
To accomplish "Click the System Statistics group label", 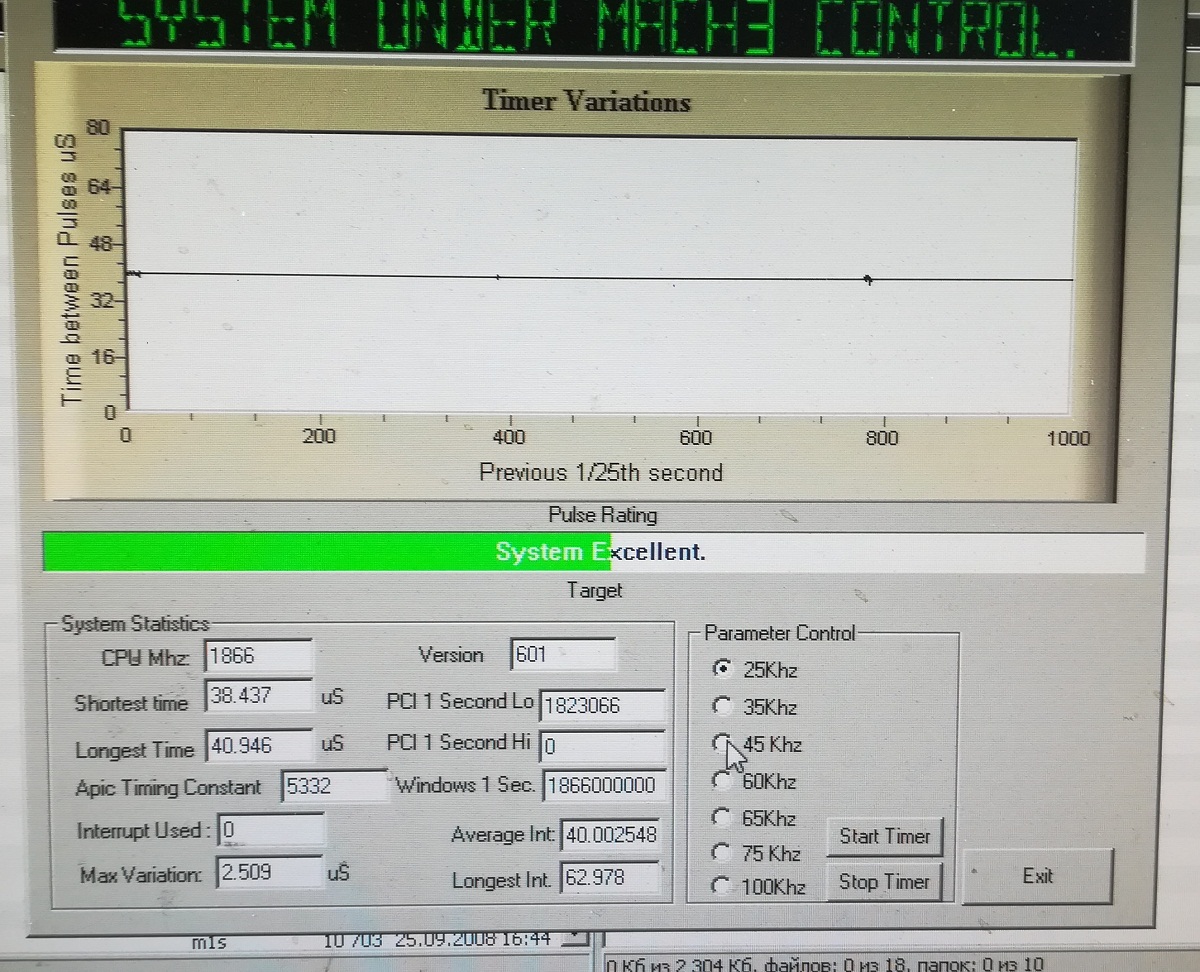I will [135, 624].
